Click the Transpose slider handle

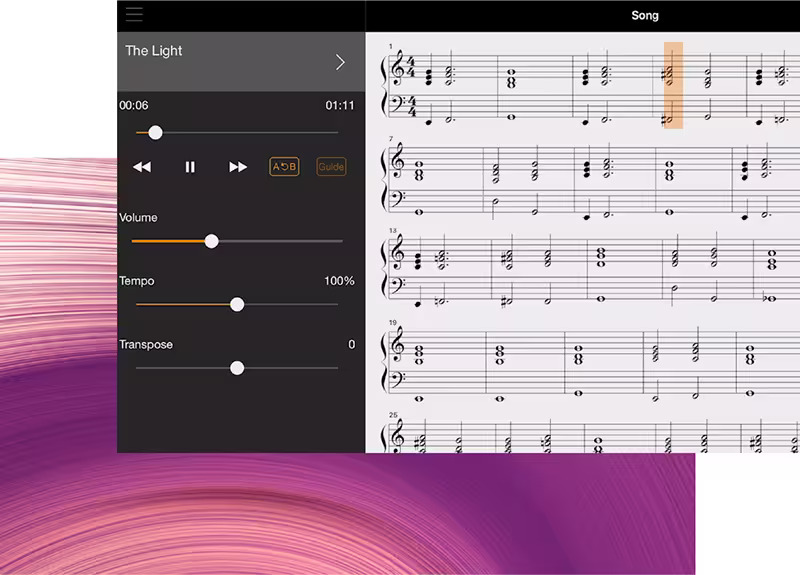237,368
